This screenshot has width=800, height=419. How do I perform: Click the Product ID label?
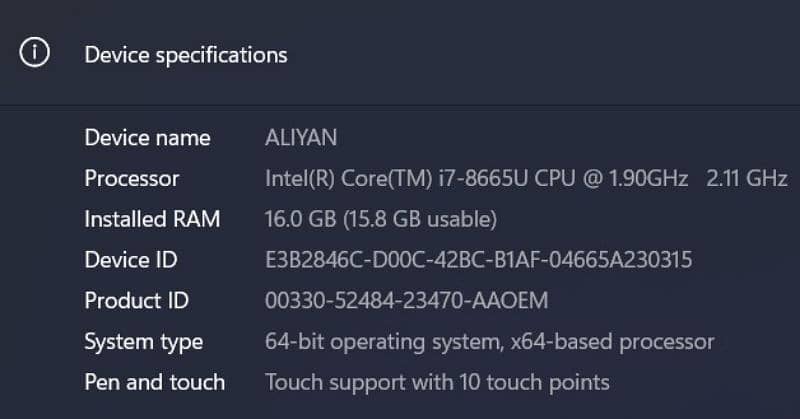click(137, 301)
